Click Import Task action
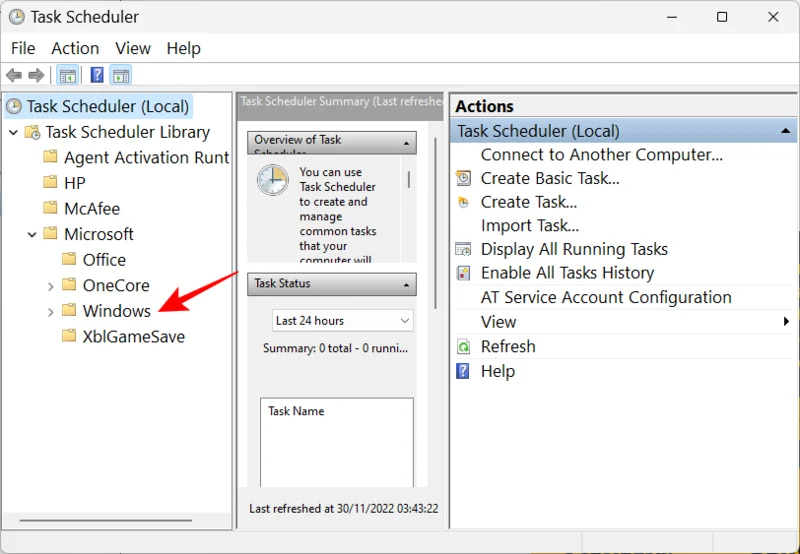Viewport: 800px width, 554px height. (529, 225)
